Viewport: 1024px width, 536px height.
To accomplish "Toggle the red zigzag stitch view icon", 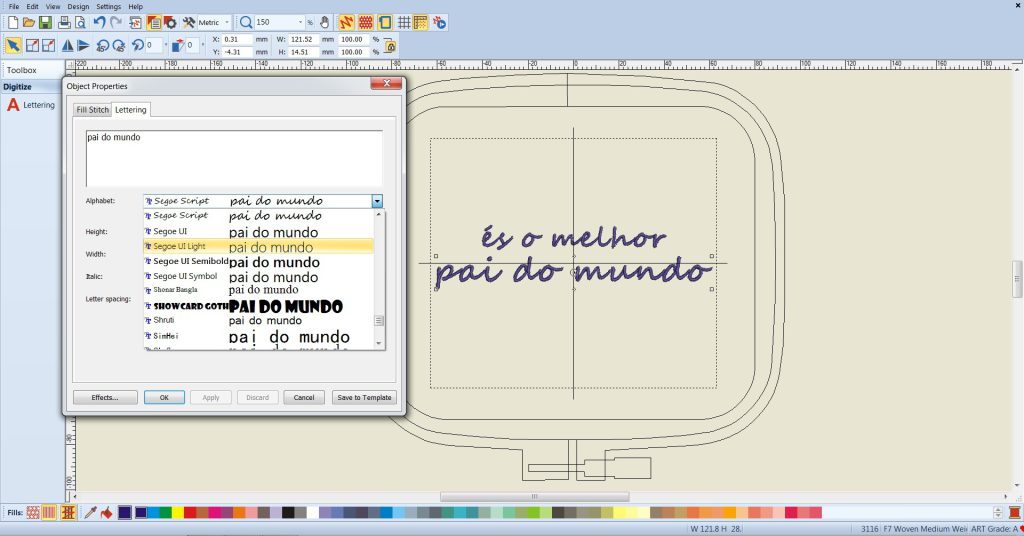I will coord(346,22).
